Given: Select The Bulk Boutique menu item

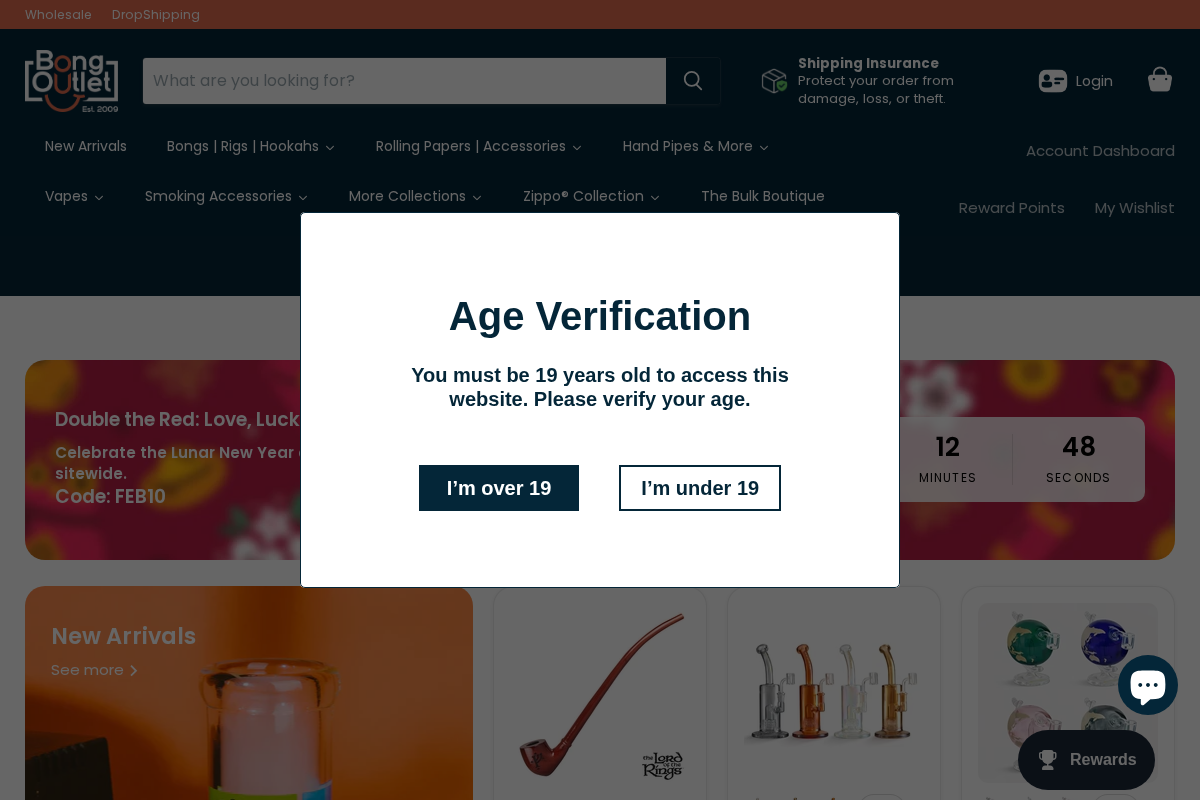Looking at the screenshot, I should (x=762, y=197).
